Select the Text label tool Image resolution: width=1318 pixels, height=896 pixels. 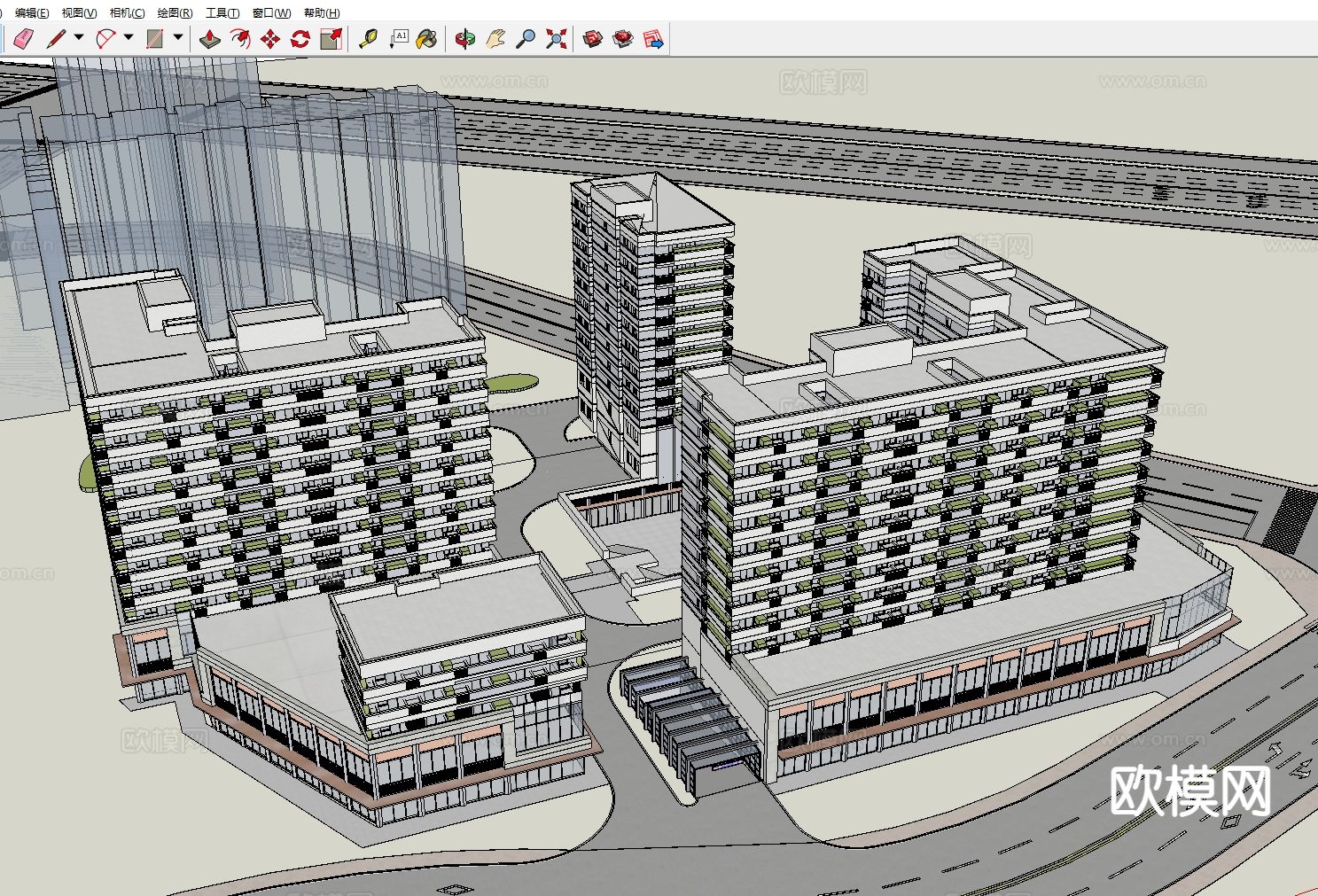click(398, 39)
